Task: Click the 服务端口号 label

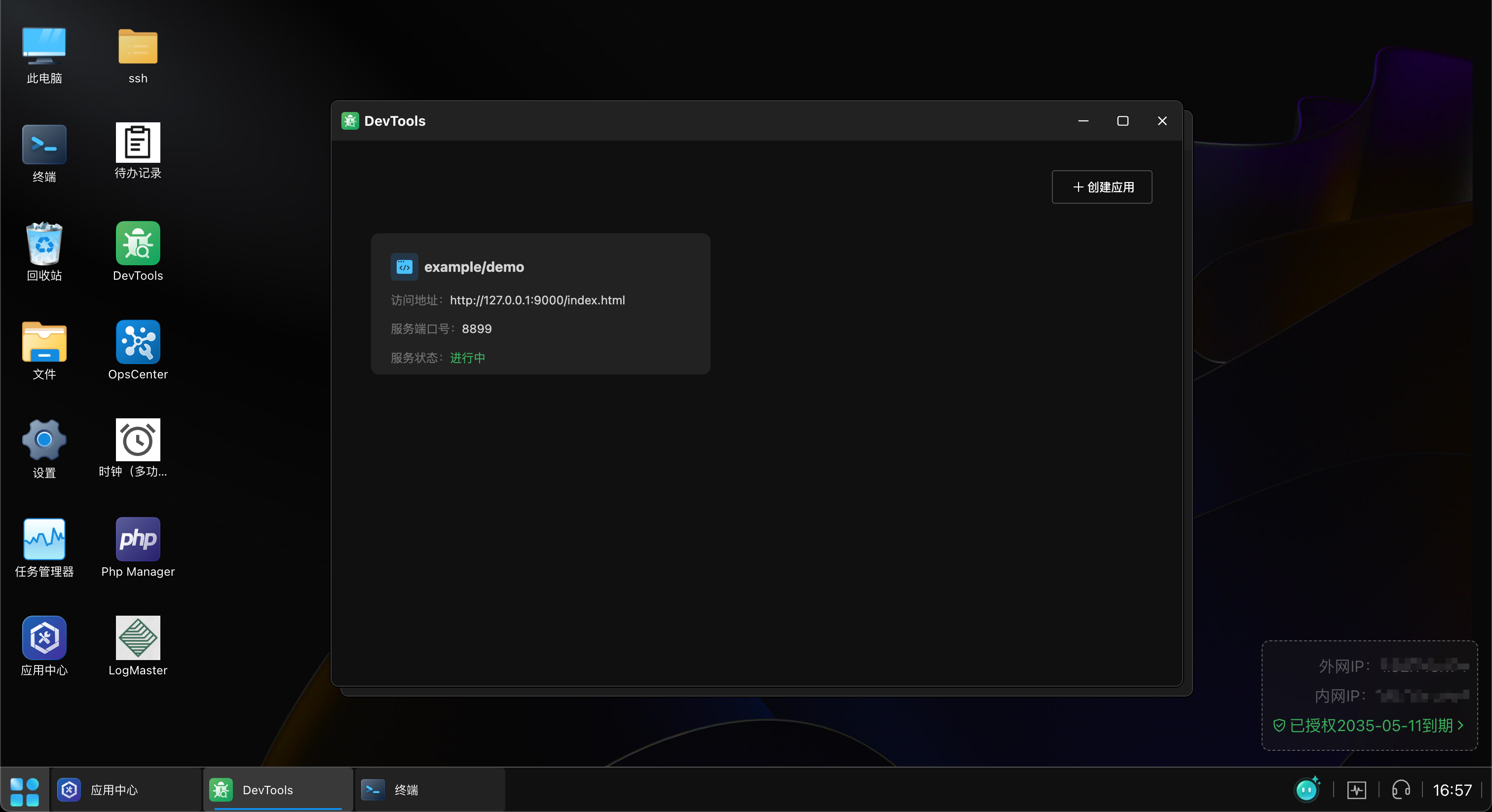Action: point(423,329)
